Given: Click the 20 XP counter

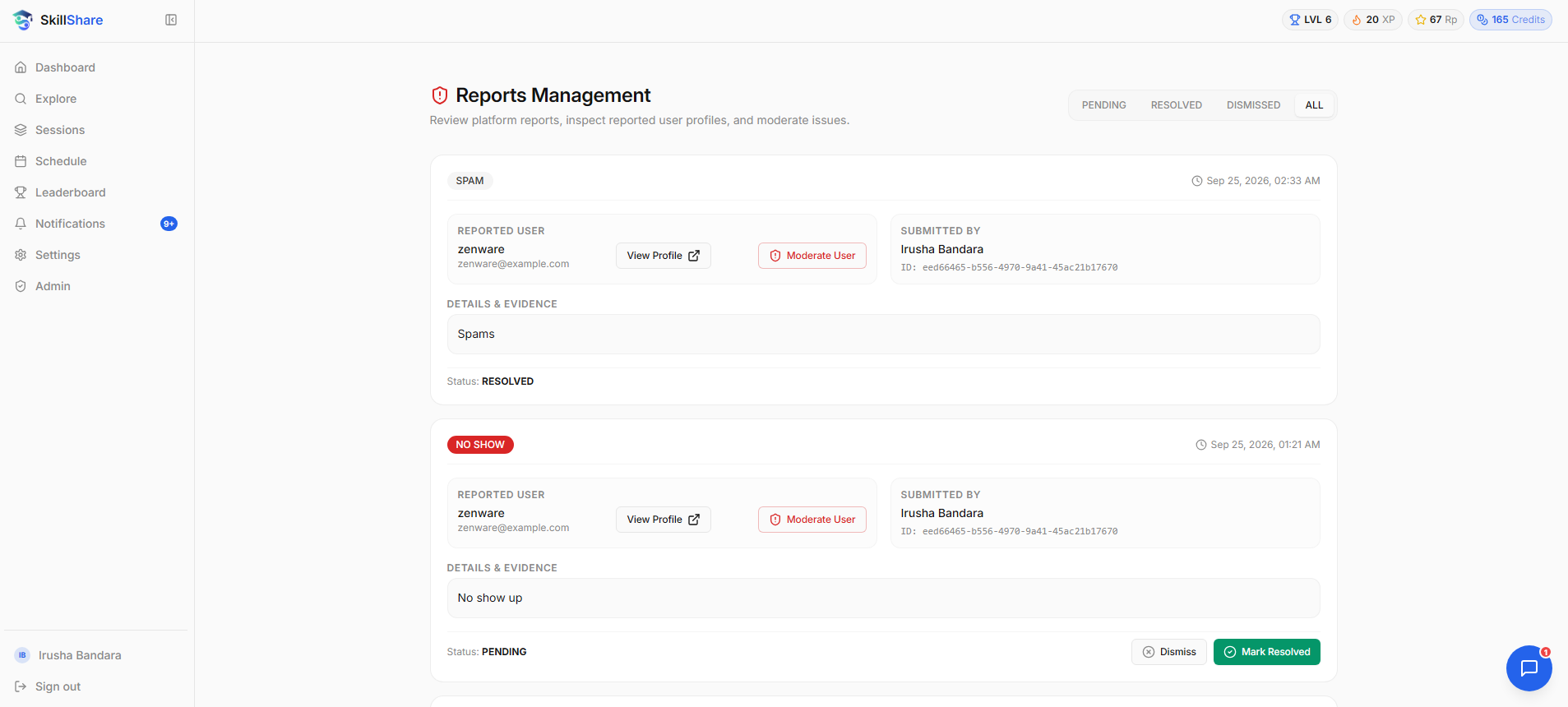Looking at the screenshot, I should click(x=1372, y=20).
